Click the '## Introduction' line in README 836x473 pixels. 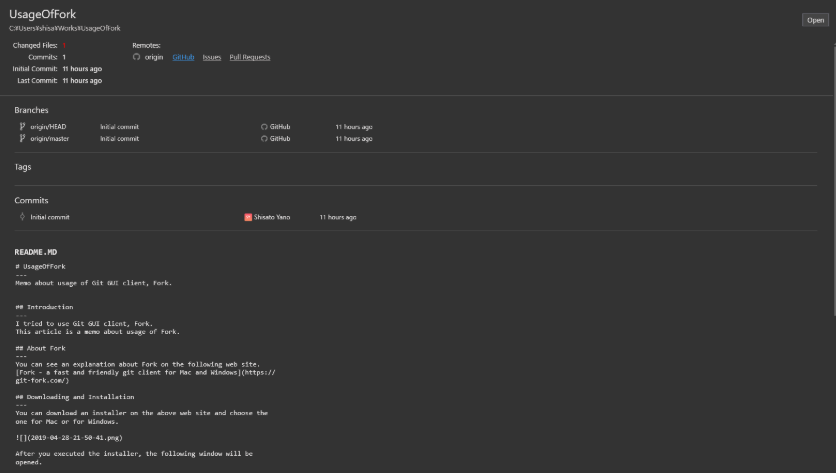(x=44, y=307)
